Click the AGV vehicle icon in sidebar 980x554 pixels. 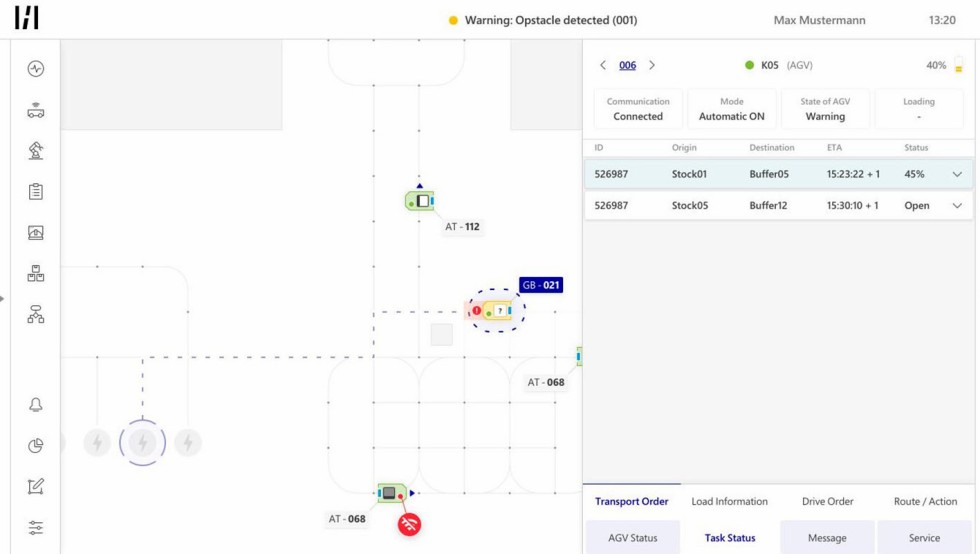point(36,110)
